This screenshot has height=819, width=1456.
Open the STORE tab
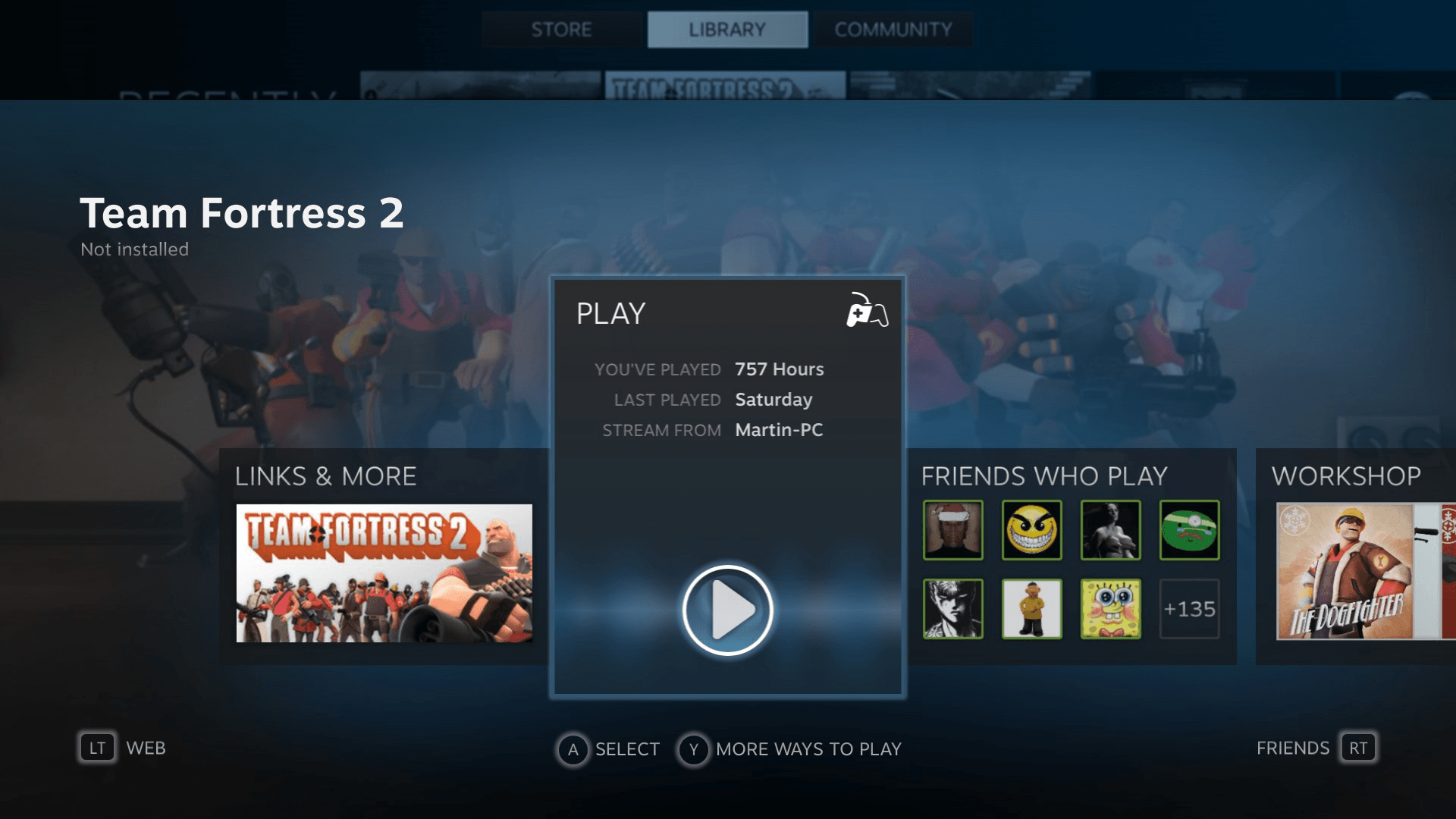[x=561, y=28]
